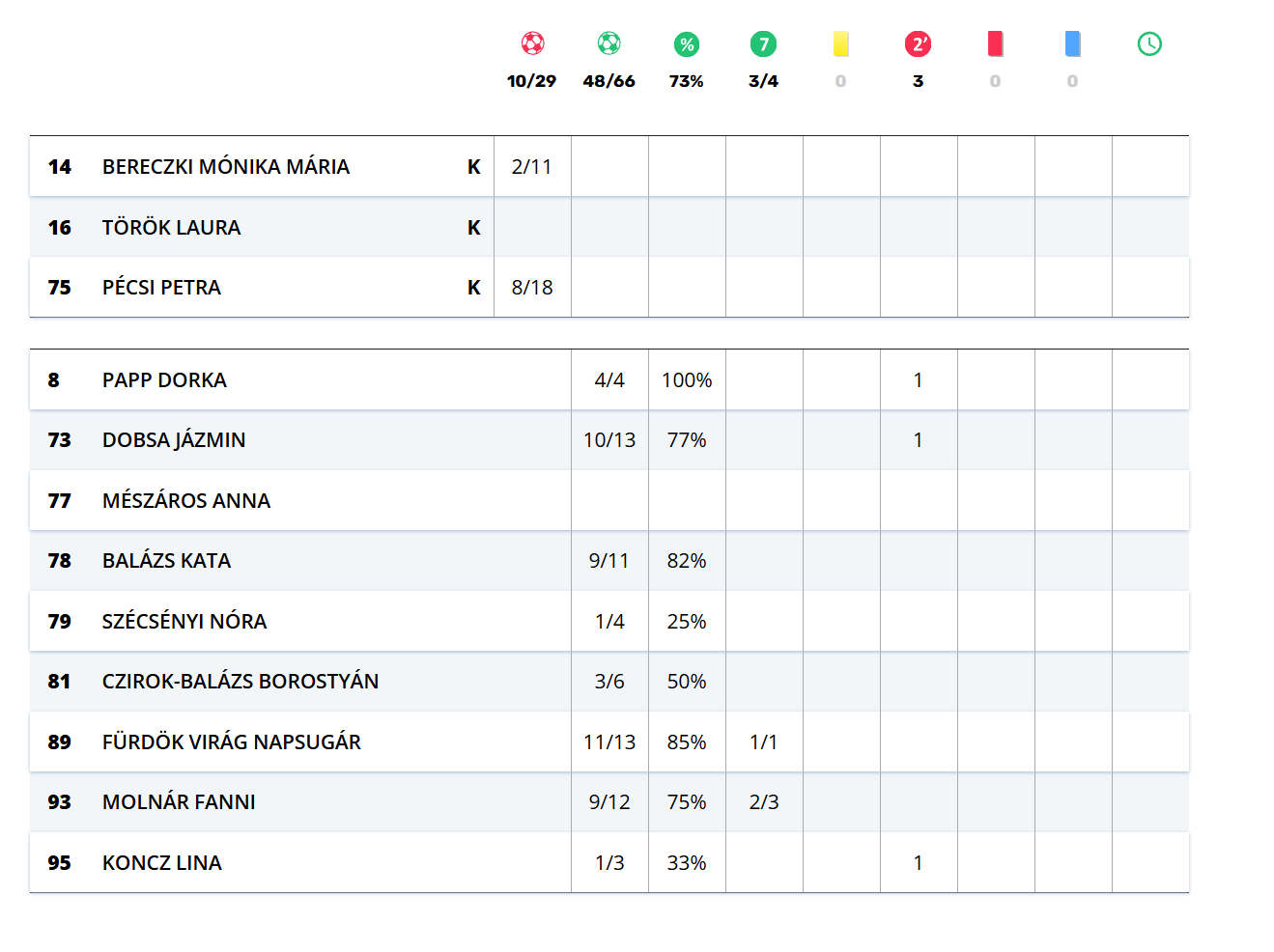Viewport: 1274px width, 952px height.
Task: Click Koncz Lina's 33% efficiency cell
Action: (x=686, y=863)
